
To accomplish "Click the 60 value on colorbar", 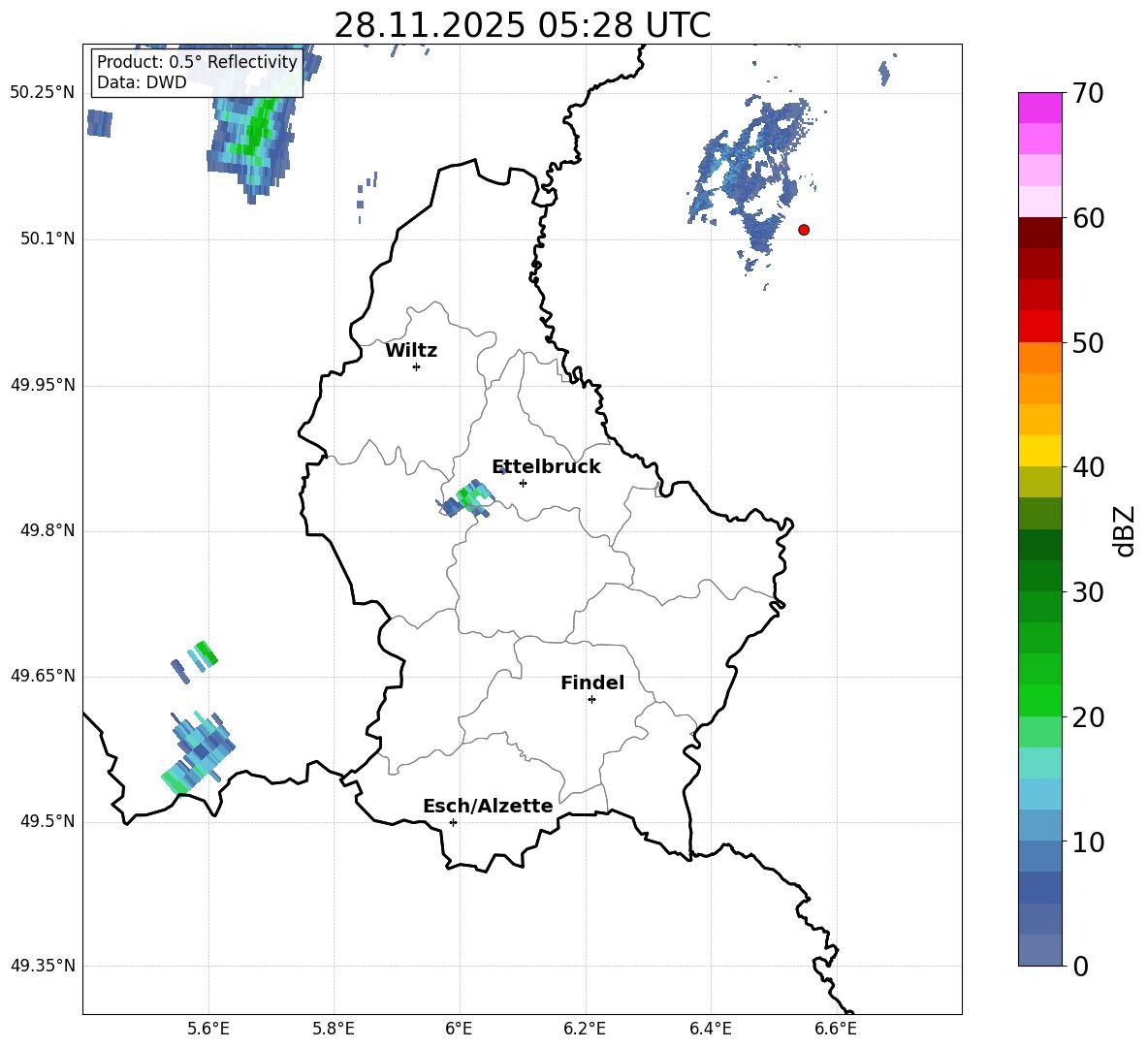I will click(1088, 218).
